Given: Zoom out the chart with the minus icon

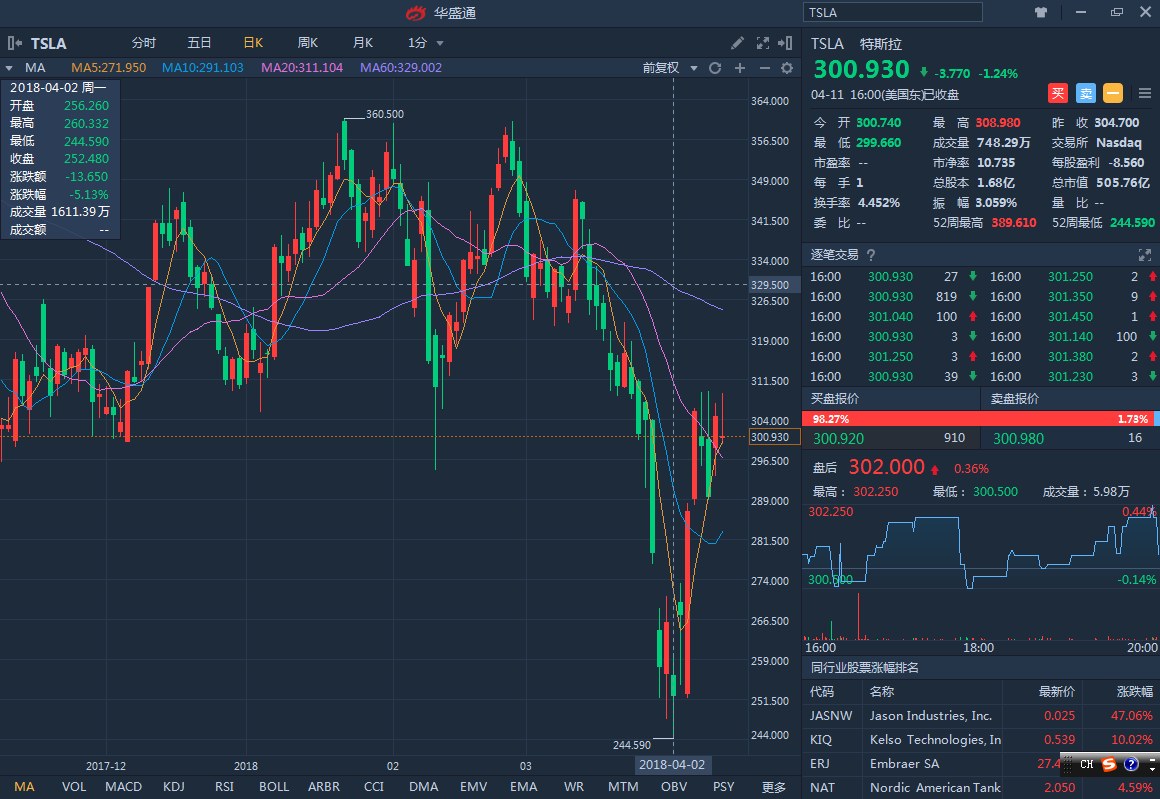Looking at the screenshot, I should click(x=764, y=68).
